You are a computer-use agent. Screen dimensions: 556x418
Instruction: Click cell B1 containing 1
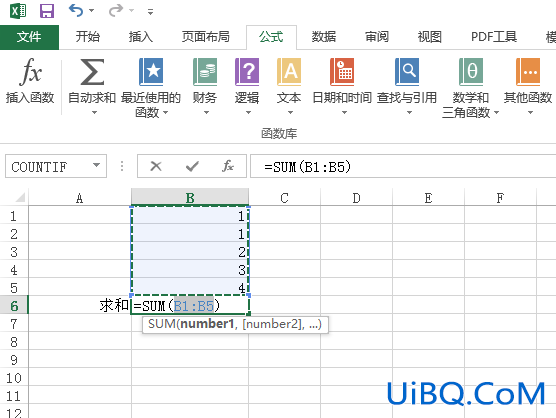pyautogui.click(x=190, y=216)
